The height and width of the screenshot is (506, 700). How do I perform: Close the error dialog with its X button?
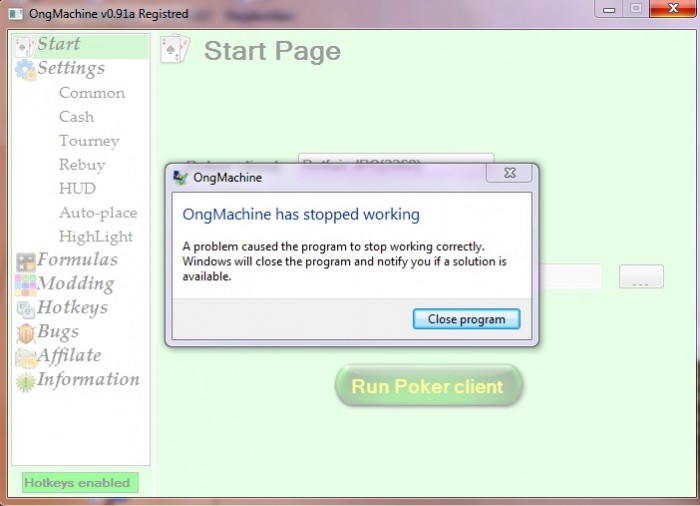point(509,173)
